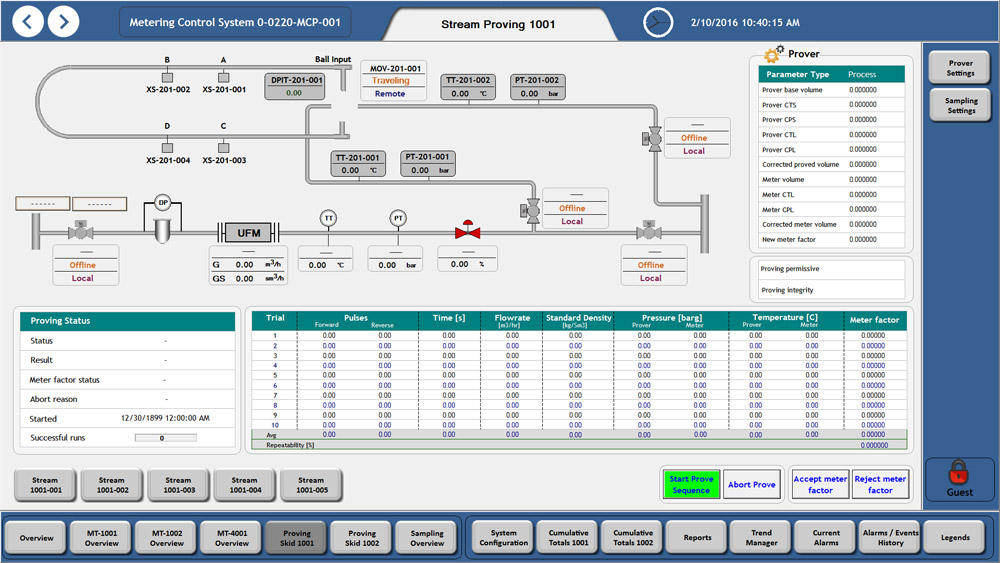Open the Reports page
Viewport: 1000px width, 563px height.
tap(697, 537)
